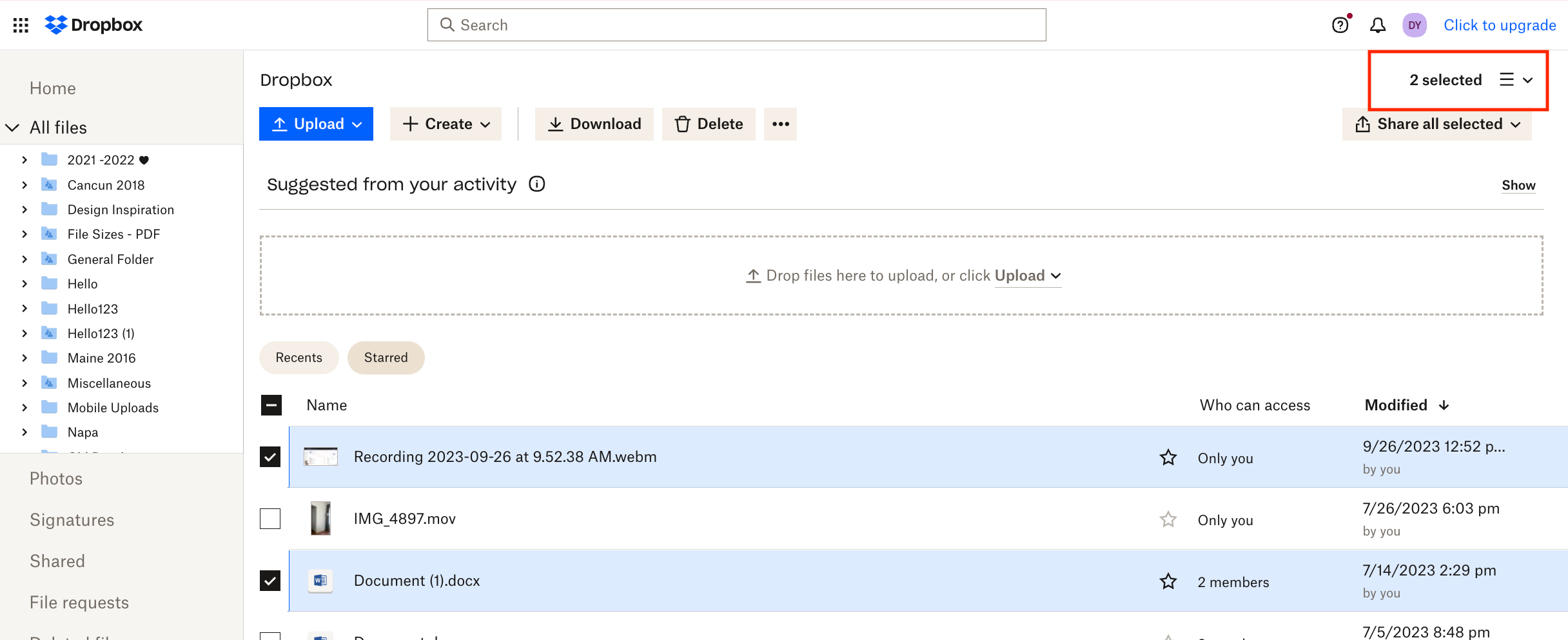Open the Share all selected dropdown

click(1437, 124)
